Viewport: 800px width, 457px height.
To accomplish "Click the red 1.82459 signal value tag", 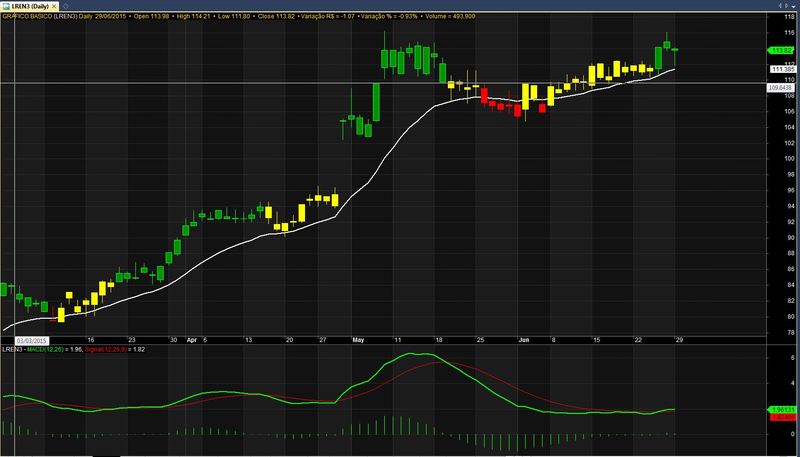I will (x=782, y=417).
